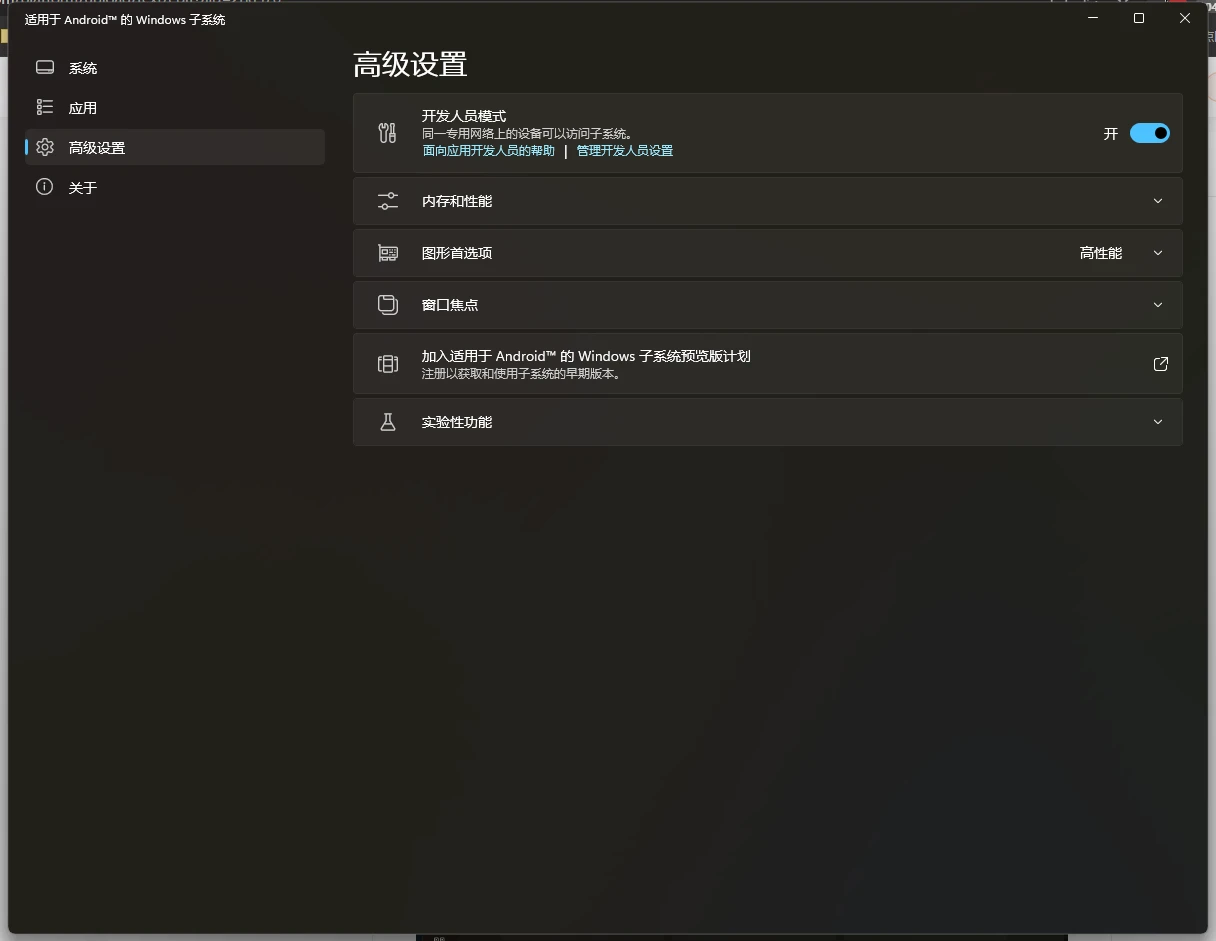
Task: Expand the 窗口焦点 section chevron
Action: point(1158,305)
